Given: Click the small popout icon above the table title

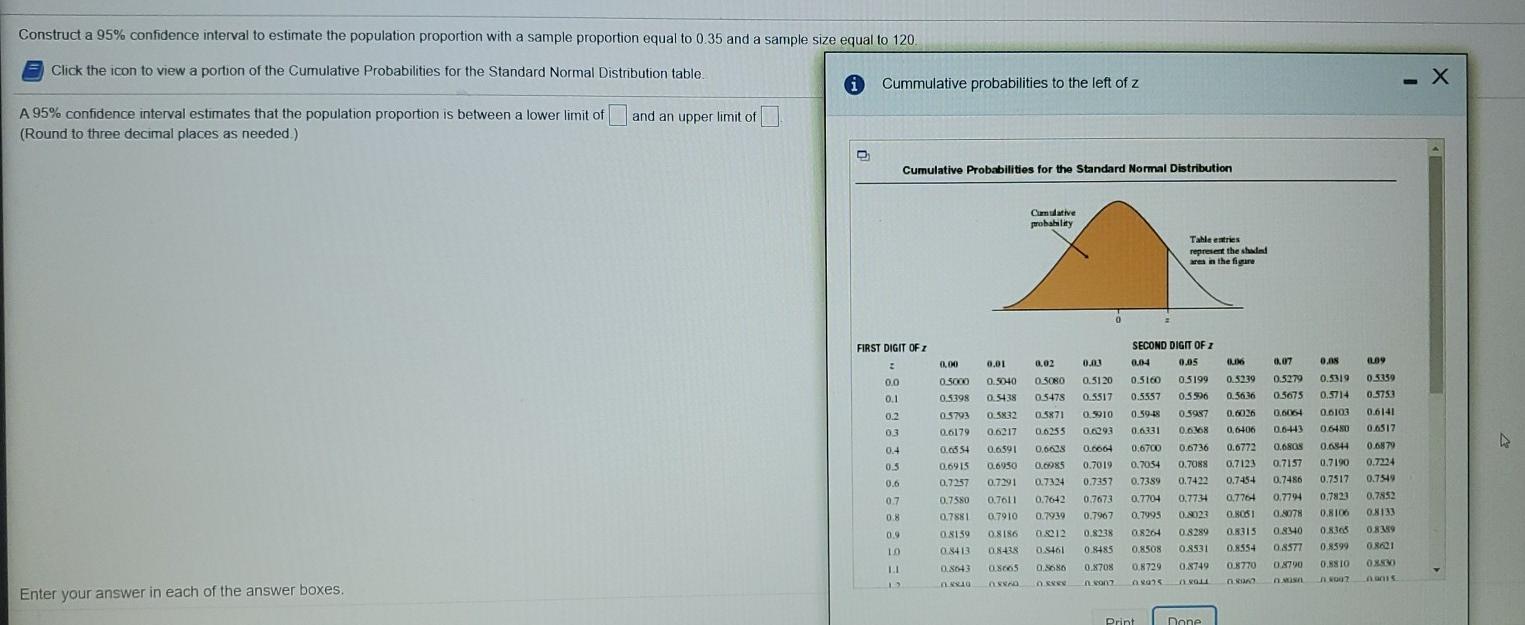Looking at the screenshot, I should (x=861, y=156).
